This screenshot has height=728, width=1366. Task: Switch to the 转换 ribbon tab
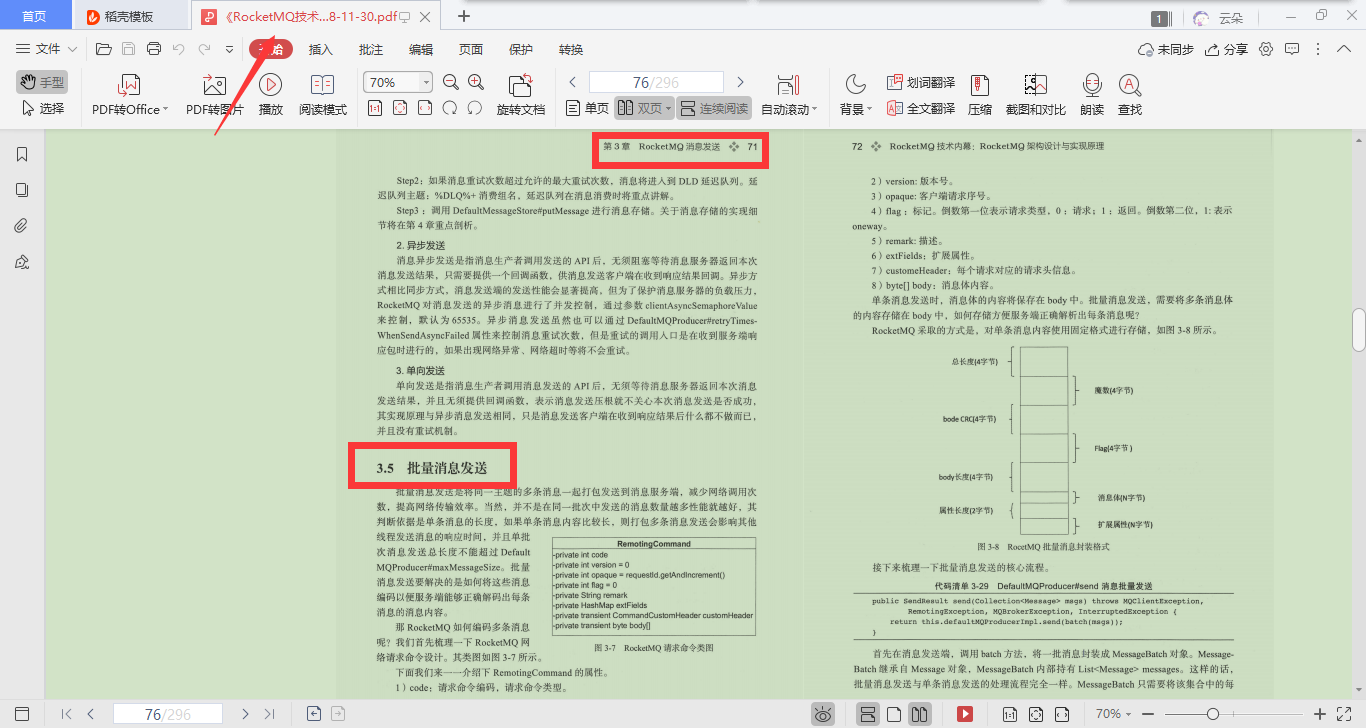(571, 49)
